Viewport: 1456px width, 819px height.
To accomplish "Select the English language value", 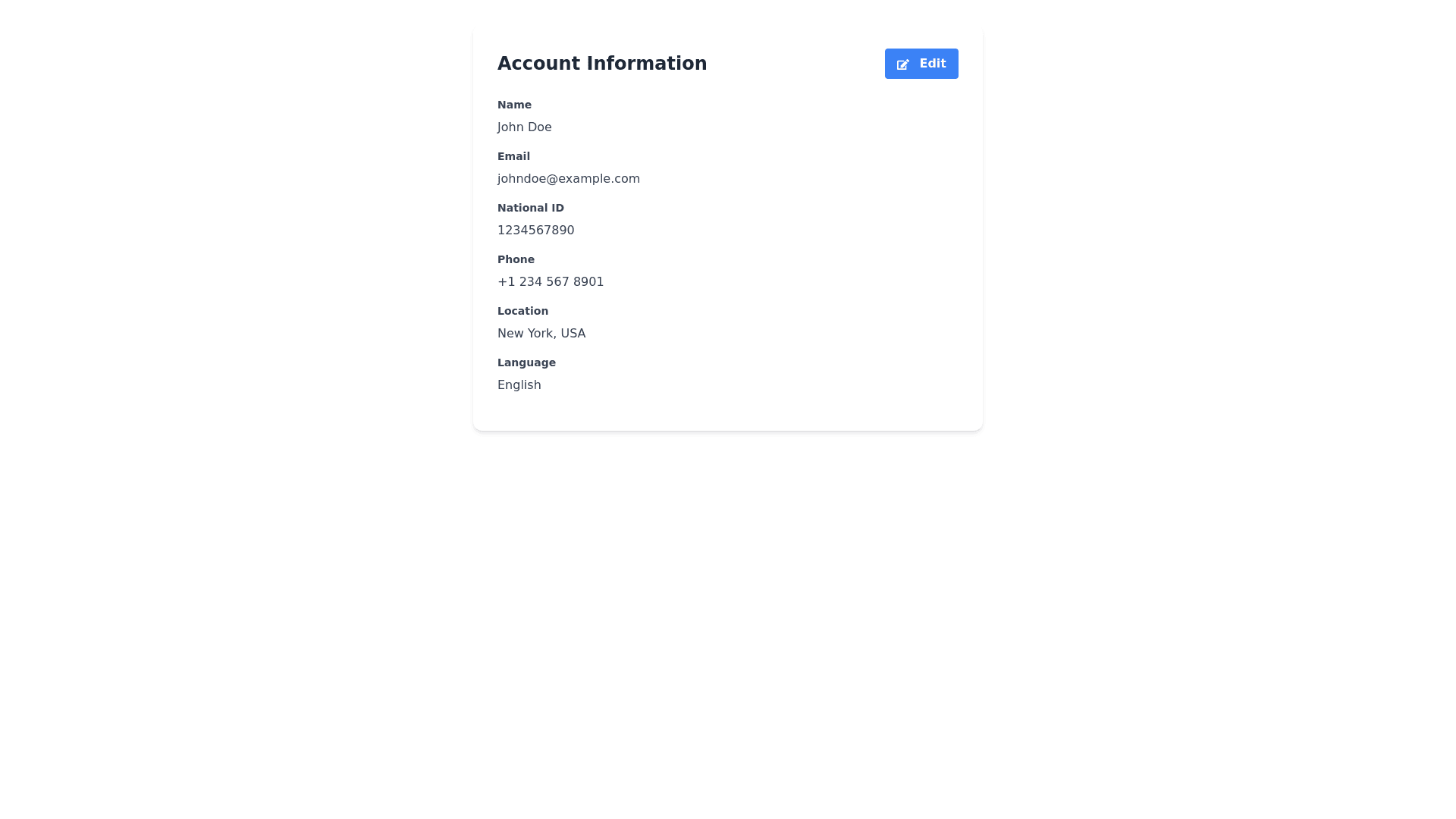I will pos(519,385).
